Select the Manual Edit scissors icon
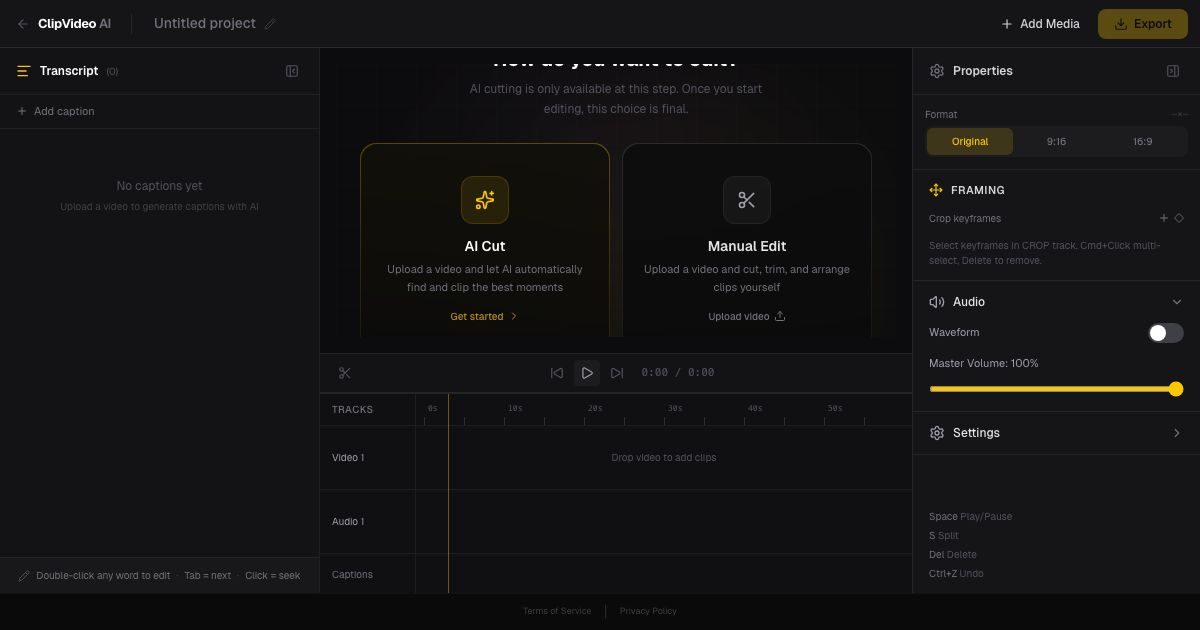This screenshot has width=1200, height=630. pyautogui.click(x=747, y=200)
